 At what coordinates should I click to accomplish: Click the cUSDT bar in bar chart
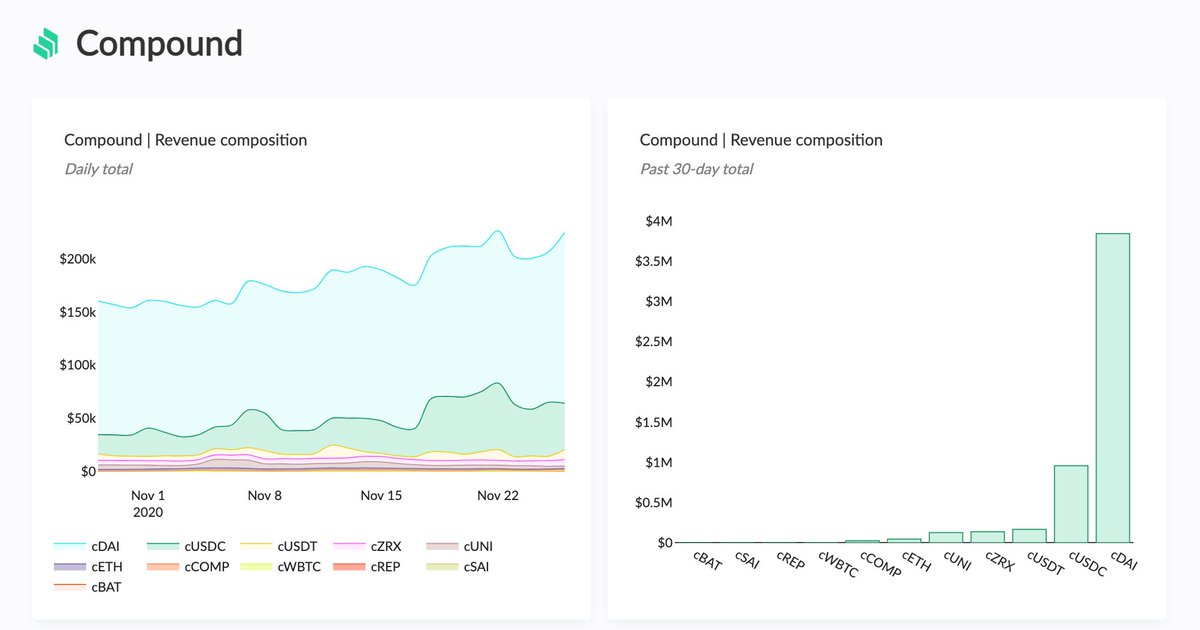click(x=1029, y=536)
